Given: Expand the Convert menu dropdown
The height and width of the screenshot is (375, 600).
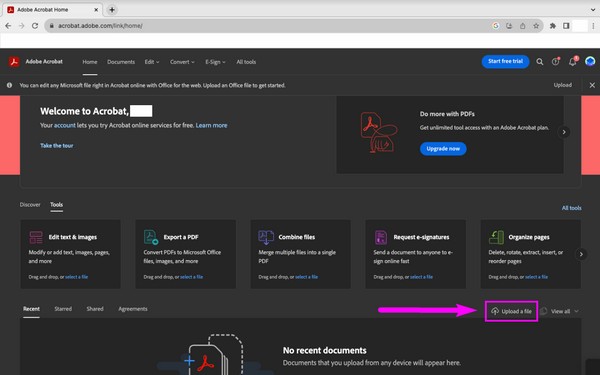Looking at the screenshot, I should click(x=182, y=62).
